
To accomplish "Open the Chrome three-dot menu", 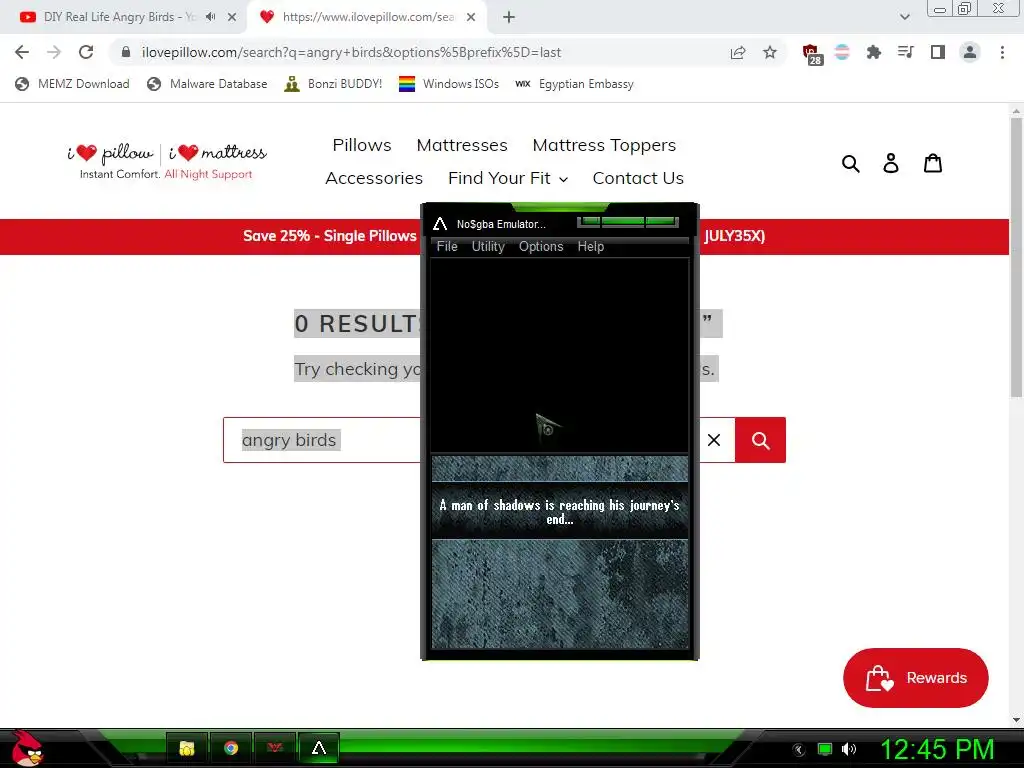I will pos(1002,52).
